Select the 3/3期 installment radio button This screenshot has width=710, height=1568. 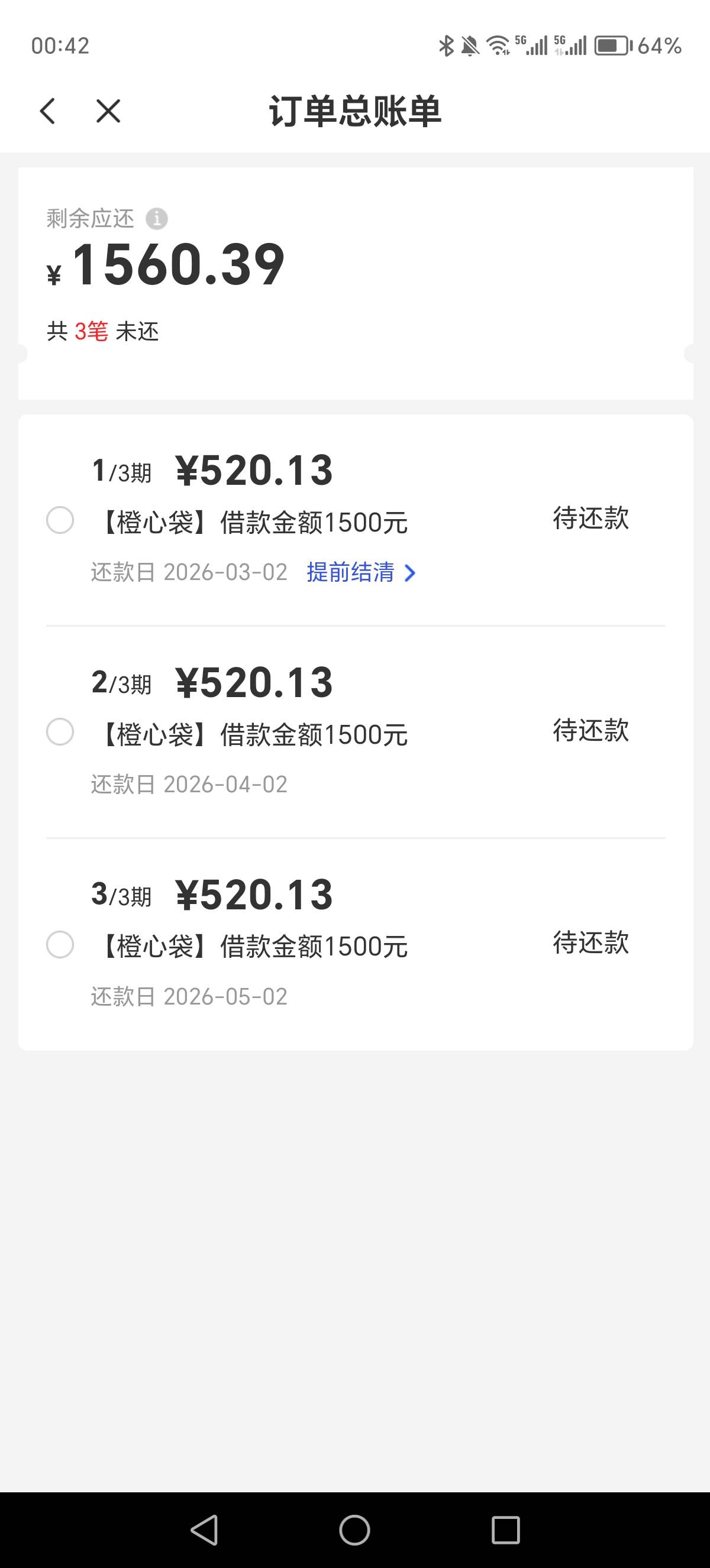coord(60,945)
